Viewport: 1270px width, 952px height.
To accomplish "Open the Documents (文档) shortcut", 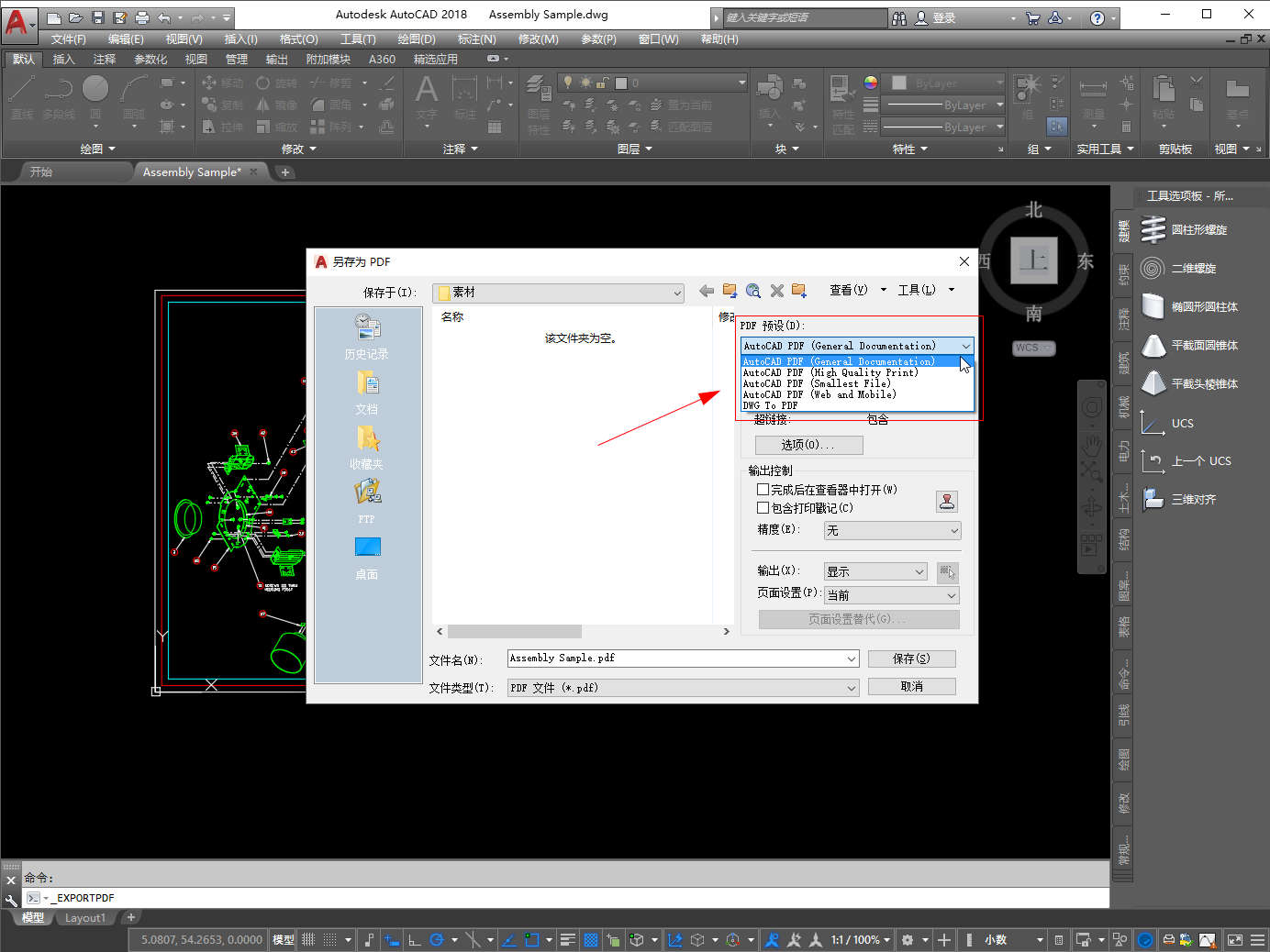I will click(366, 382).
